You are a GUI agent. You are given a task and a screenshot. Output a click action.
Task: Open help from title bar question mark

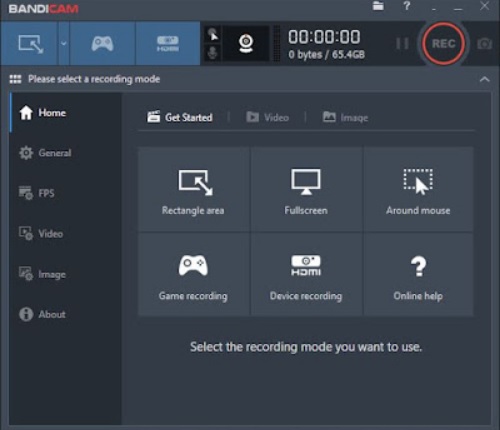tap(406, 6)
